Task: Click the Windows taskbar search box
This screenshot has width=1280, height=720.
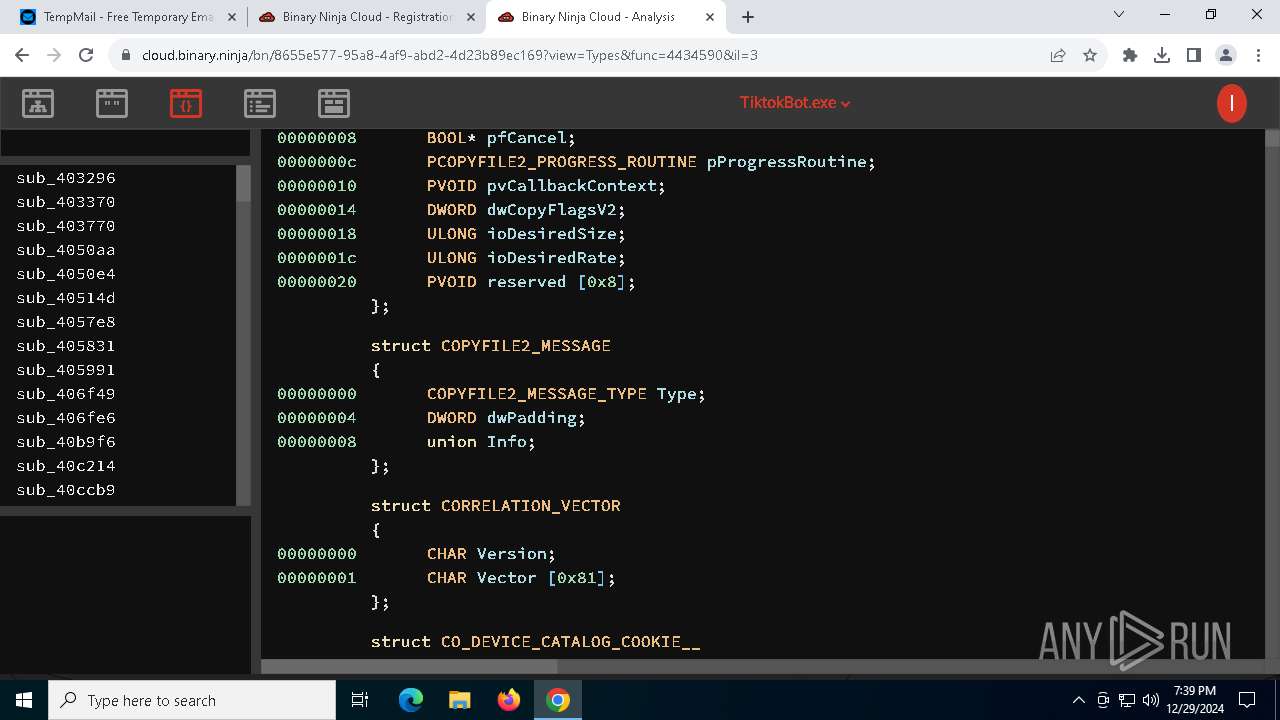Action: click(x=192, y=700)
